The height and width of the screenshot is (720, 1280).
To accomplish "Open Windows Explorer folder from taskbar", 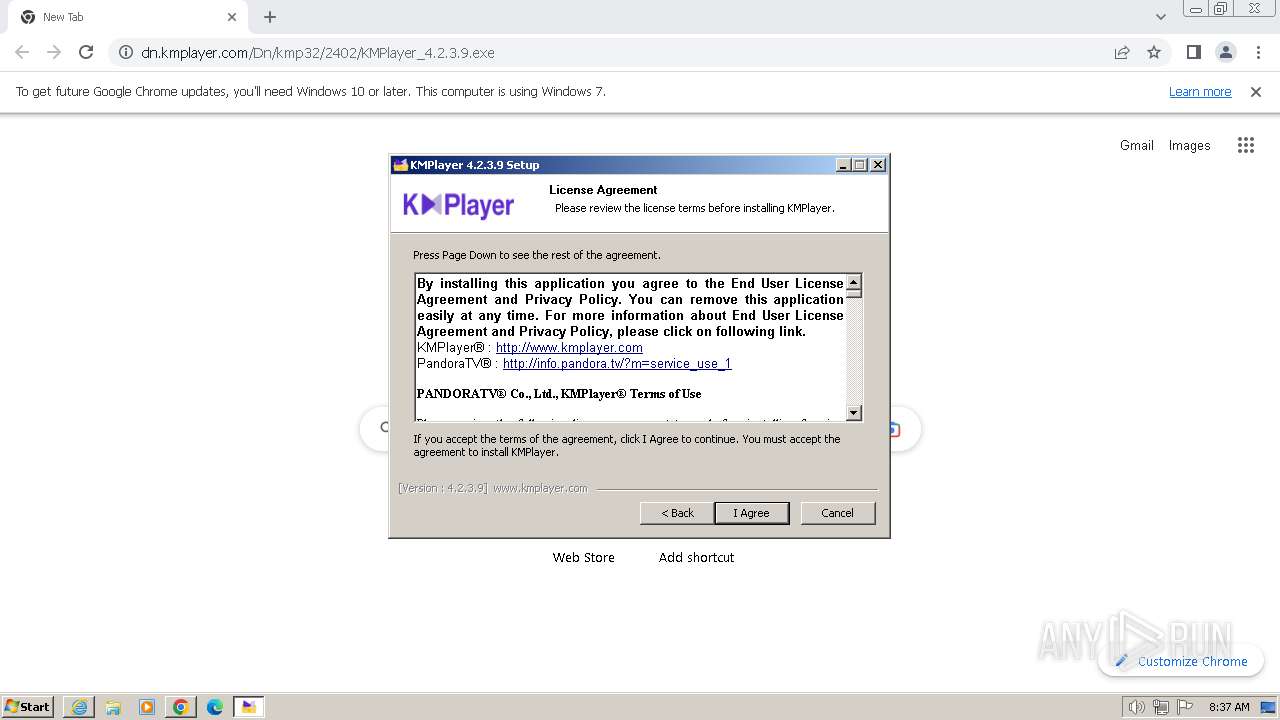I will pyautogui.click(x=113, y=707).
